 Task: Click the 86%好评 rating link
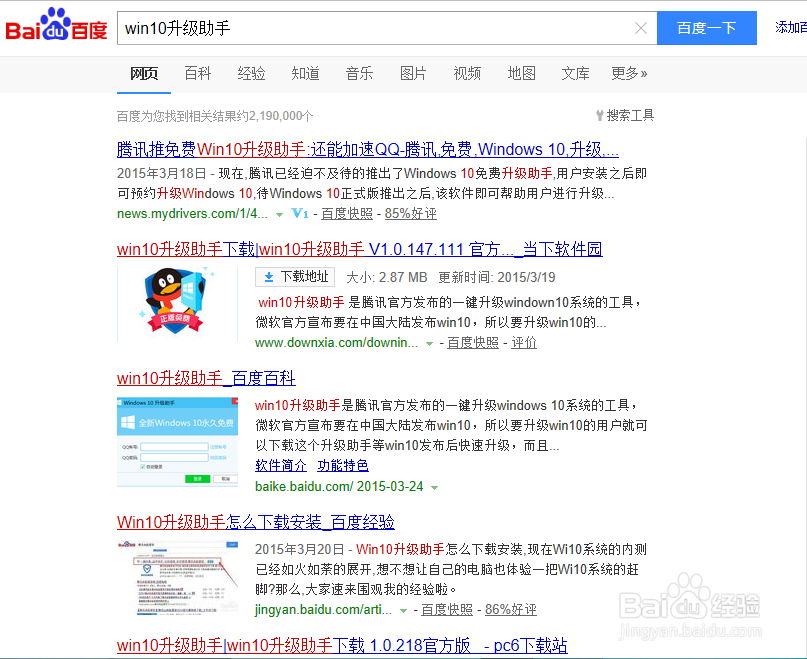[511, 610]
